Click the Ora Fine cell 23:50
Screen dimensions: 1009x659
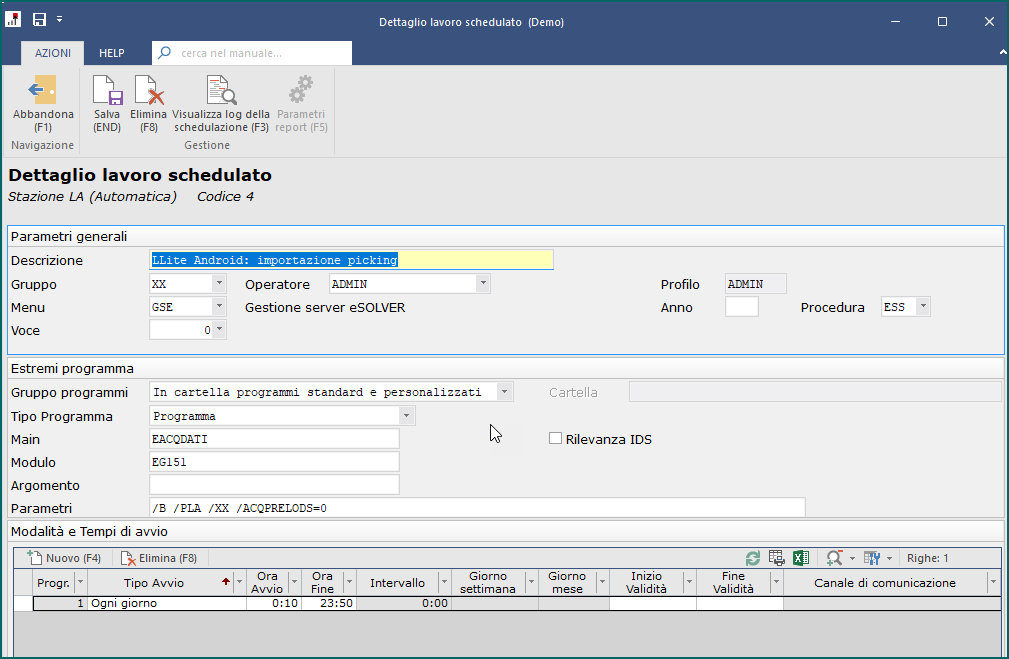click(x=328, y=603)
